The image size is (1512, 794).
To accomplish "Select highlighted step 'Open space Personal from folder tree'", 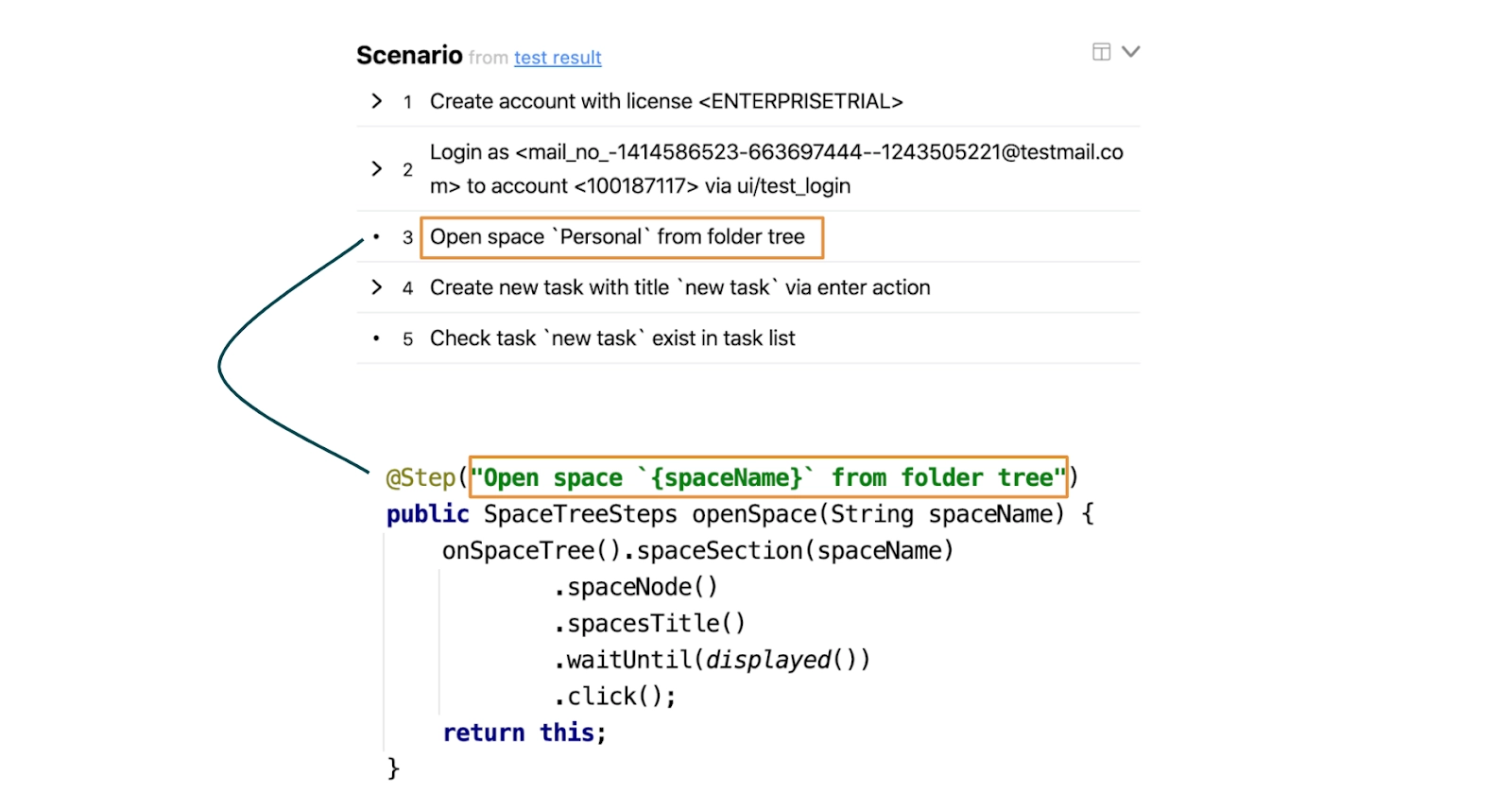I will click(618, 237).
